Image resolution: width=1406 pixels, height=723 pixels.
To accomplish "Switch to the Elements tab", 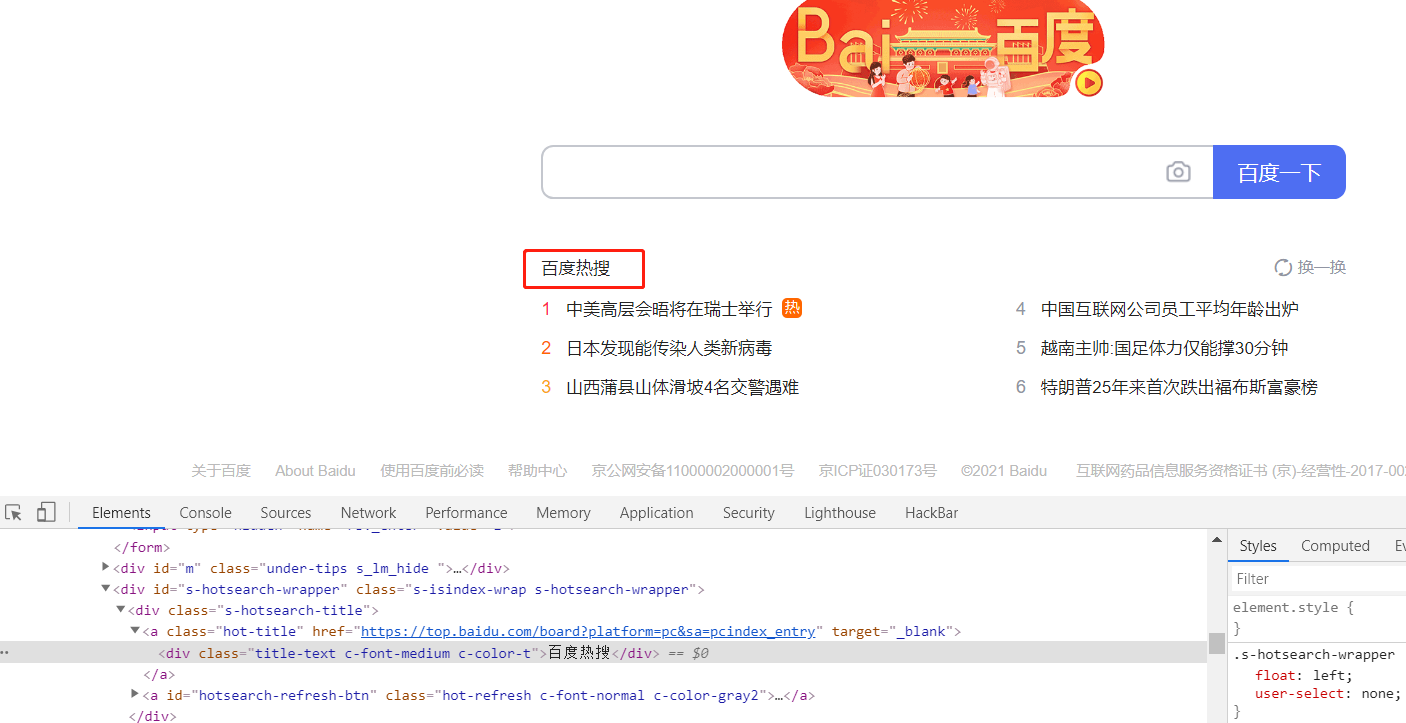I will click(121, 512).
